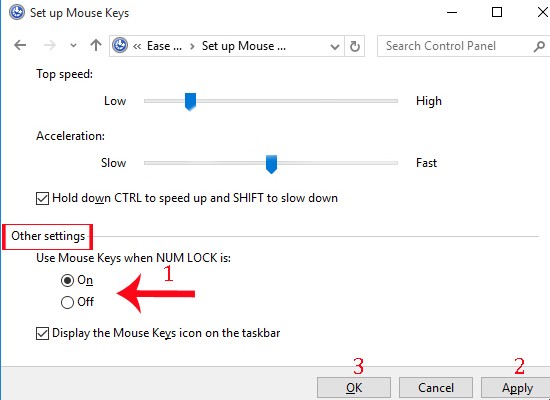Click the Mouse Keys title bar icon
Image resolution: width=550 pixels, height=400 pixels.
click(x=16, y=13)
